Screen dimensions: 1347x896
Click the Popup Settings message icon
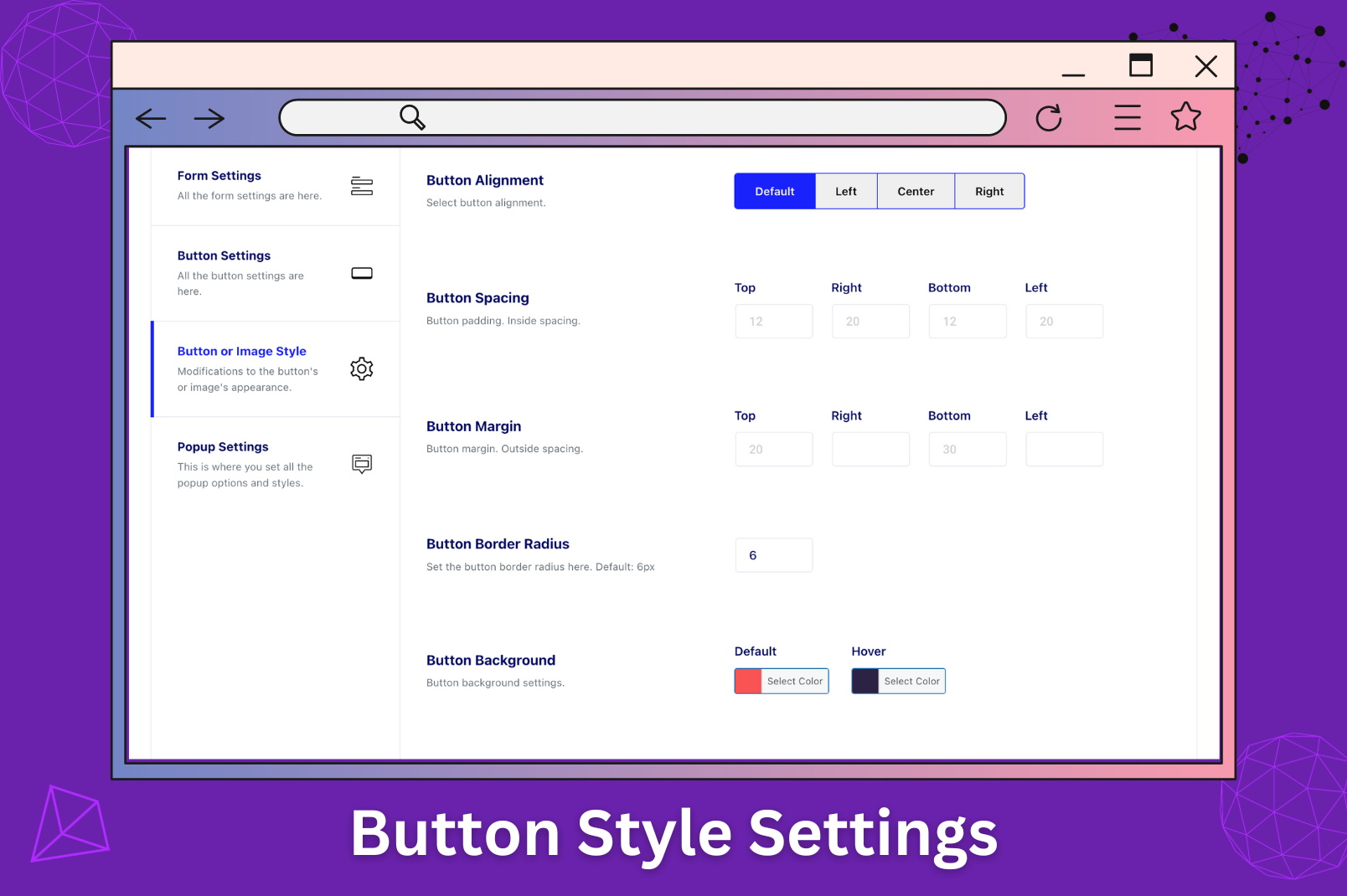click(x=362, y=464)
